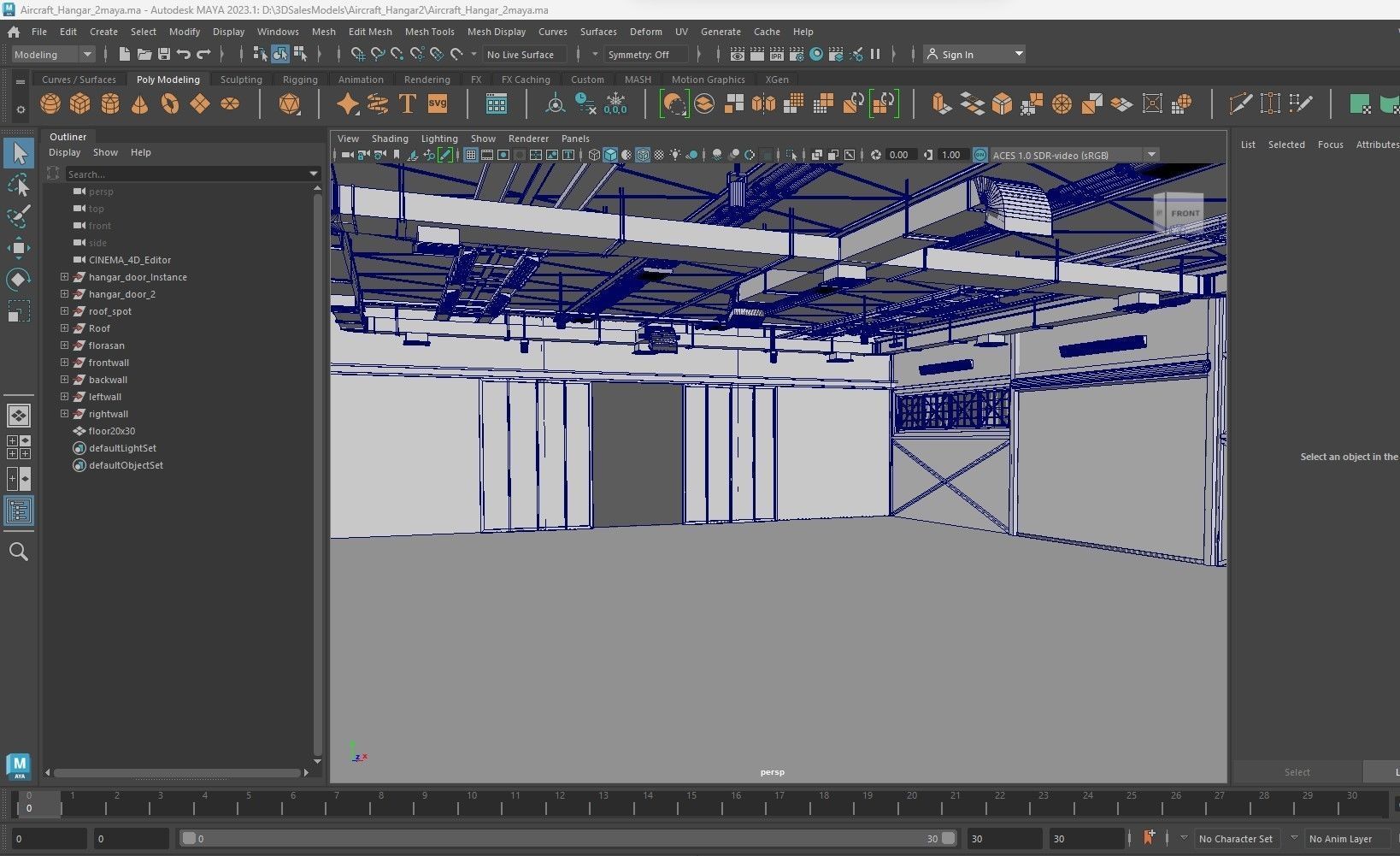The width and height of the screenshot is (1400, 856).
Task: Activate the Scale tool
Action: coord(19,311)
